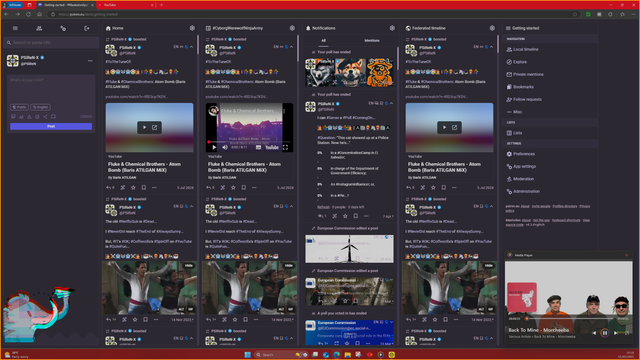The image size is (640, 360).
Task: Click the Media Player seek bar
Action: coord(571,318)
